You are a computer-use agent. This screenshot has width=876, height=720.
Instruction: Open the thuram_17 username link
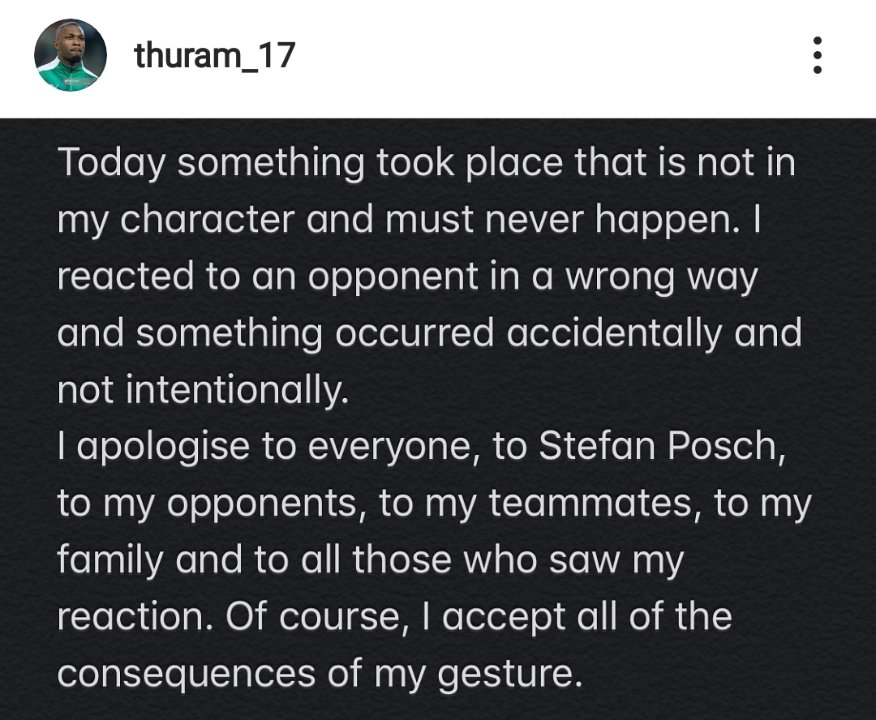(215, 56)
